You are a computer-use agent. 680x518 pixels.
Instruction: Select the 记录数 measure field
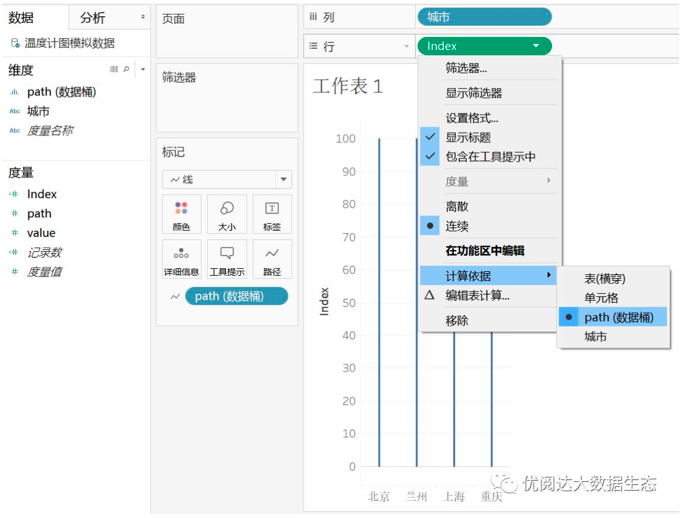[x=44, y=252]
